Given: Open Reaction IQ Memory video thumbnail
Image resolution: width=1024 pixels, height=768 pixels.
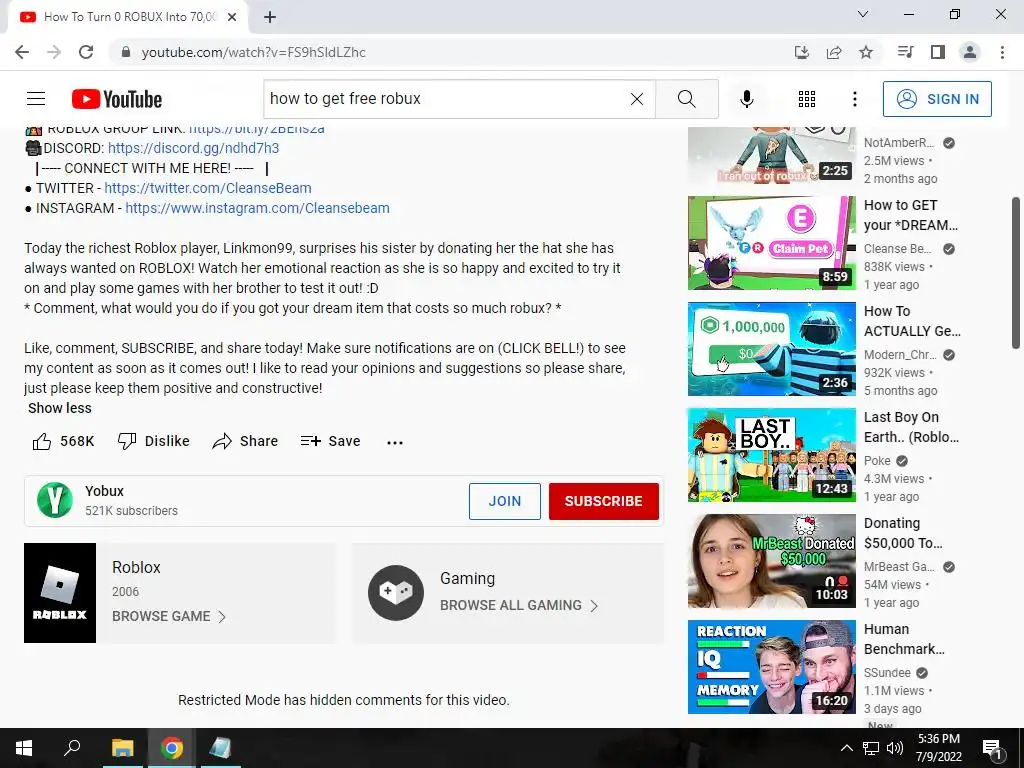Looking at the screenshot, I should click(771, 667).
